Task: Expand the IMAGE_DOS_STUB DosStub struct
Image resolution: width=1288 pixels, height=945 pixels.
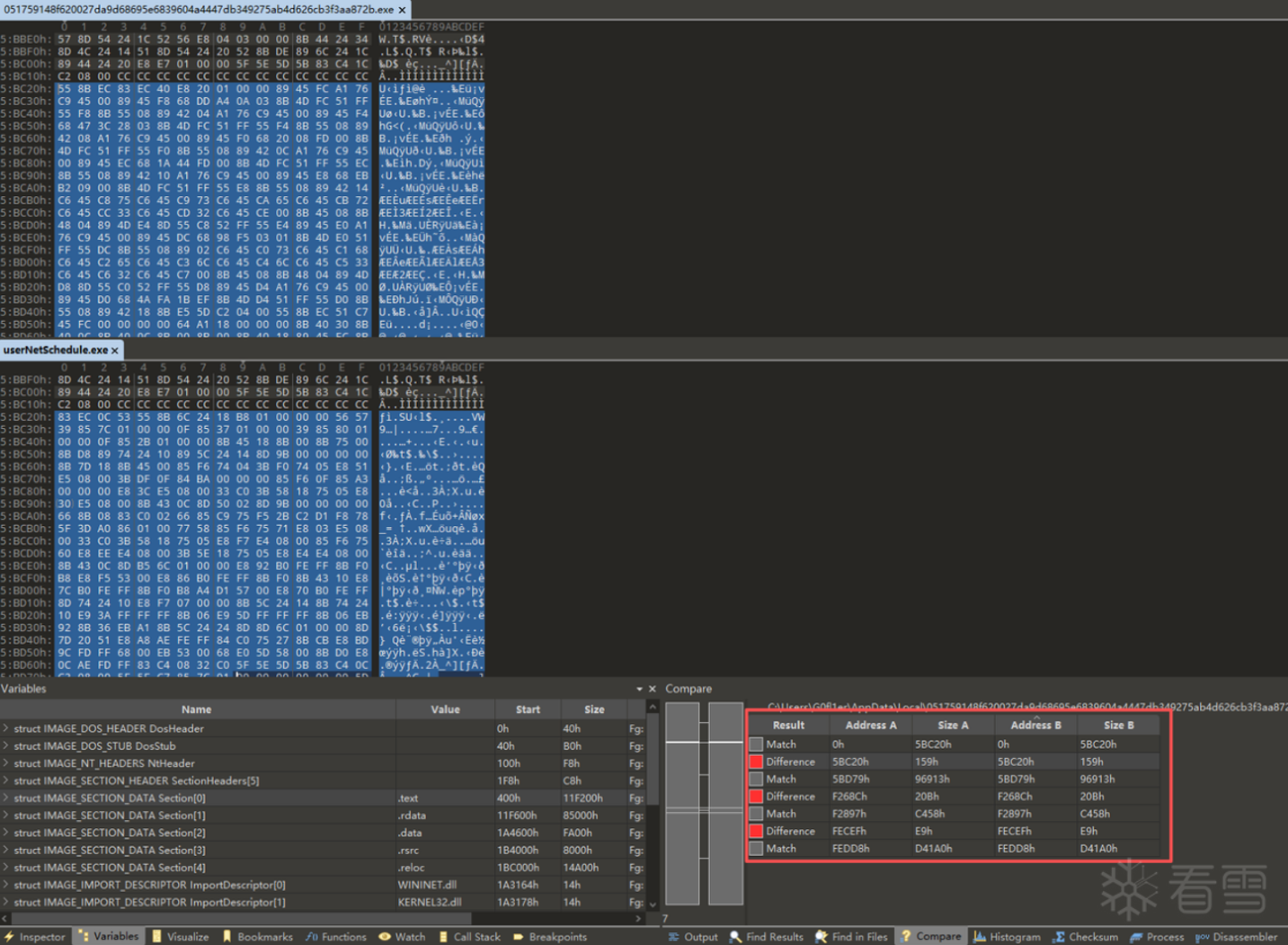Action: [x=6, y=745]
